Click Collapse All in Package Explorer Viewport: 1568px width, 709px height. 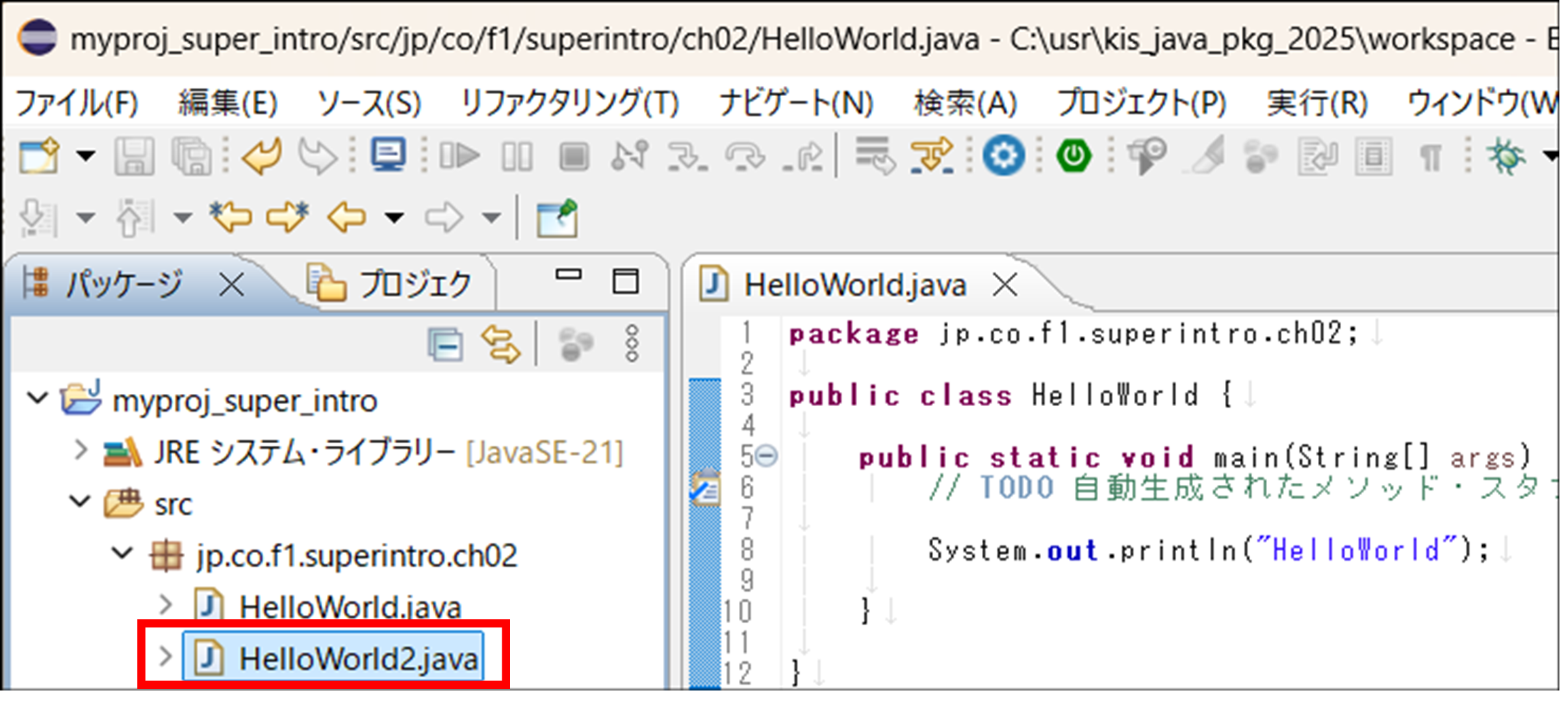pos(446,344)
